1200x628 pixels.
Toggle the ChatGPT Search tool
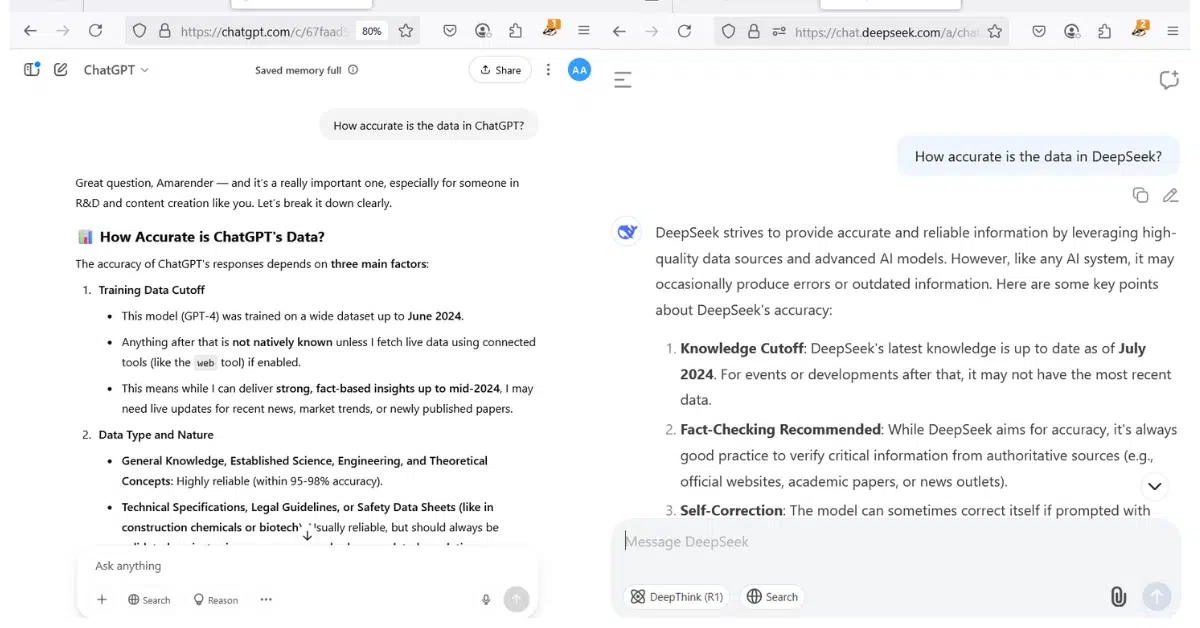click(x=149, y=600)
